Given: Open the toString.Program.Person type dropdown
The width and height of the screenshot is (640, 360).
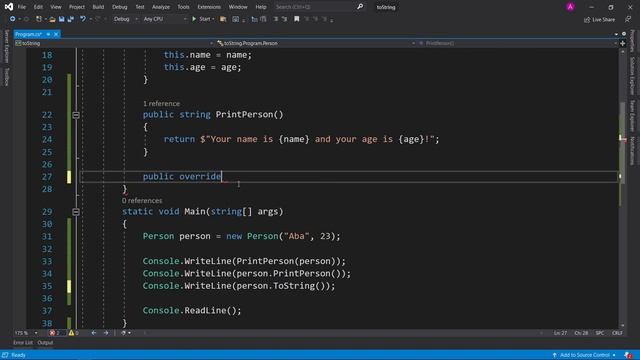Looking at the screenshot, I should 316,43.
